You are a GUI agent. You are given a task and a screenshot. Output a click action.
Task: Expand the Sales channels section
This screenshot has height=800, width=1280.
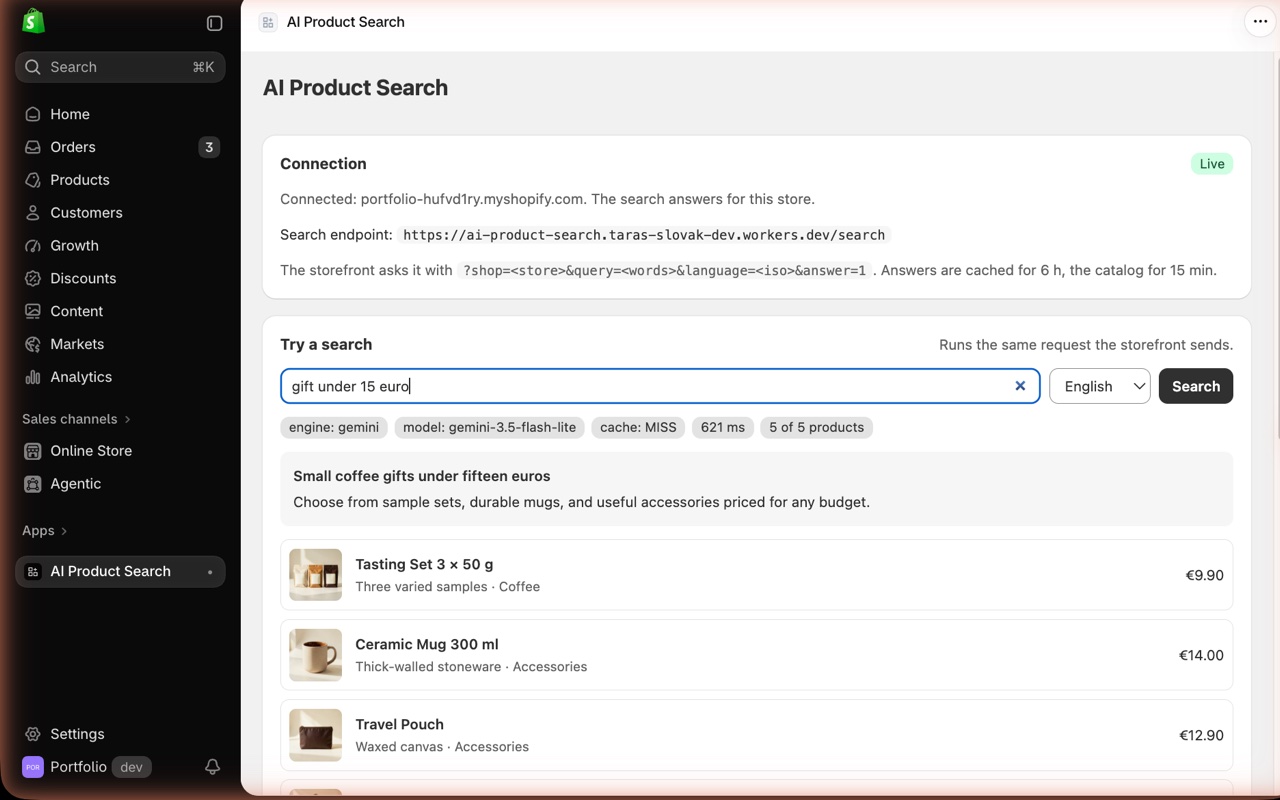click(x=76, y=419)
